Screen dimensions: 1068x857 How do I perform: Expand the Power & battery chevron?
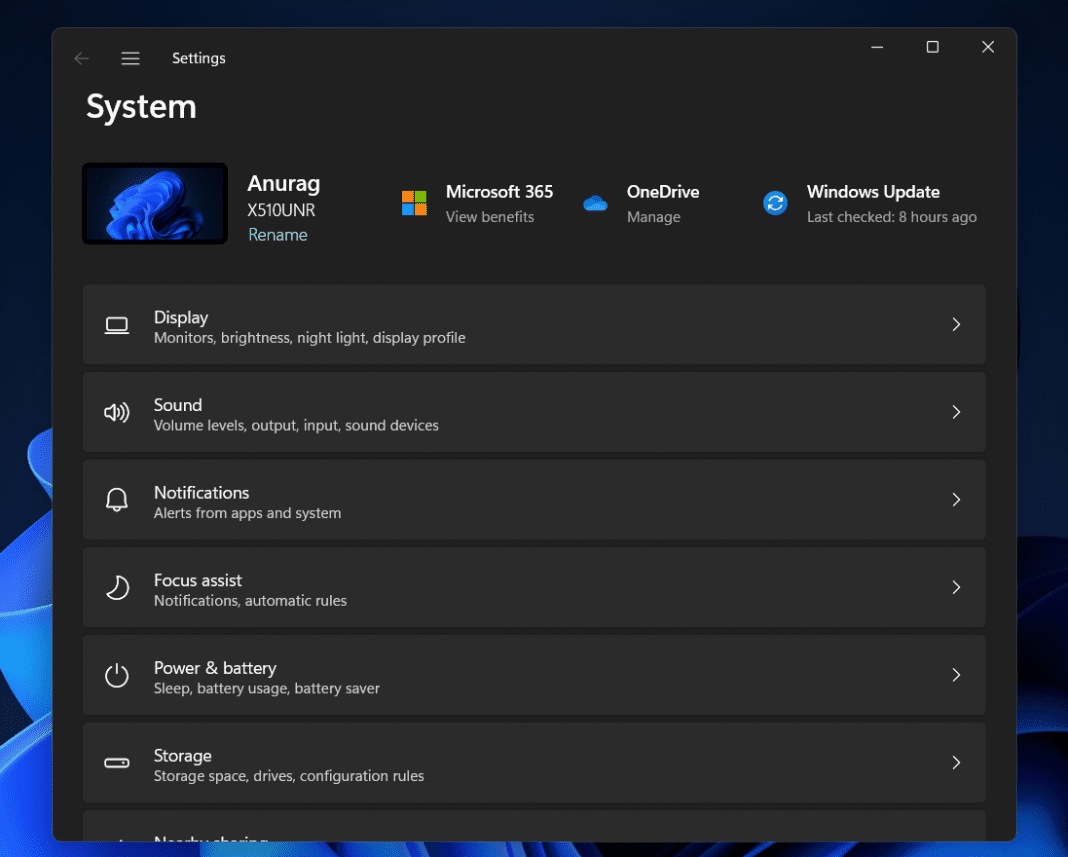tap(956, 675)
